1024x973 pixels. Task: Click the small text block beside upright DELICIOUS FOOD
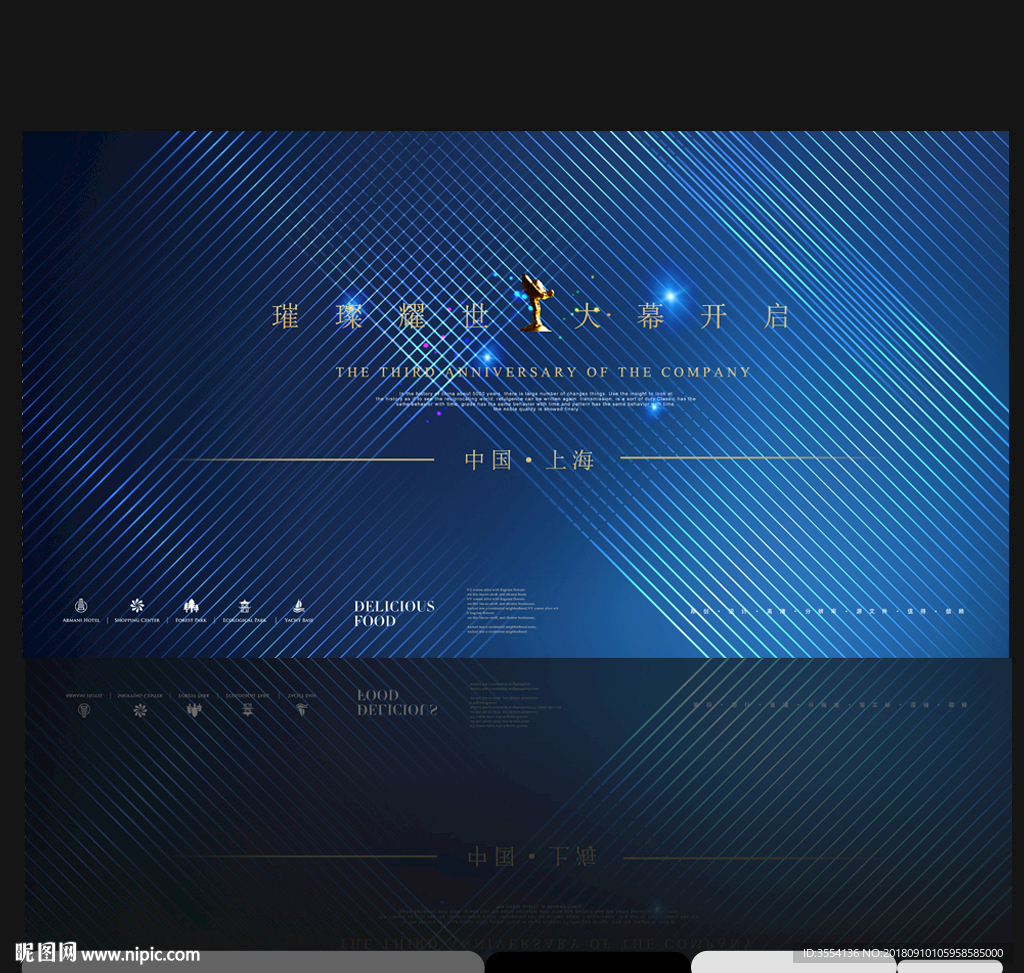(x=512, y=611)
